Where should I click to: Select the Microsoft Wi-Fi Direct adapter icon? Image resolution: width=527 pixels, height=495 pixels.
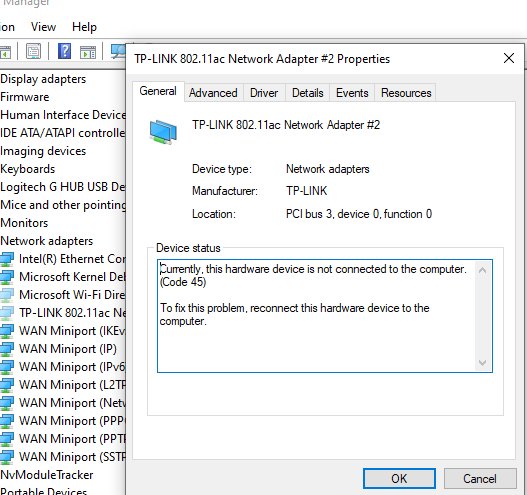pyautogui.click(x=7, y=295)
